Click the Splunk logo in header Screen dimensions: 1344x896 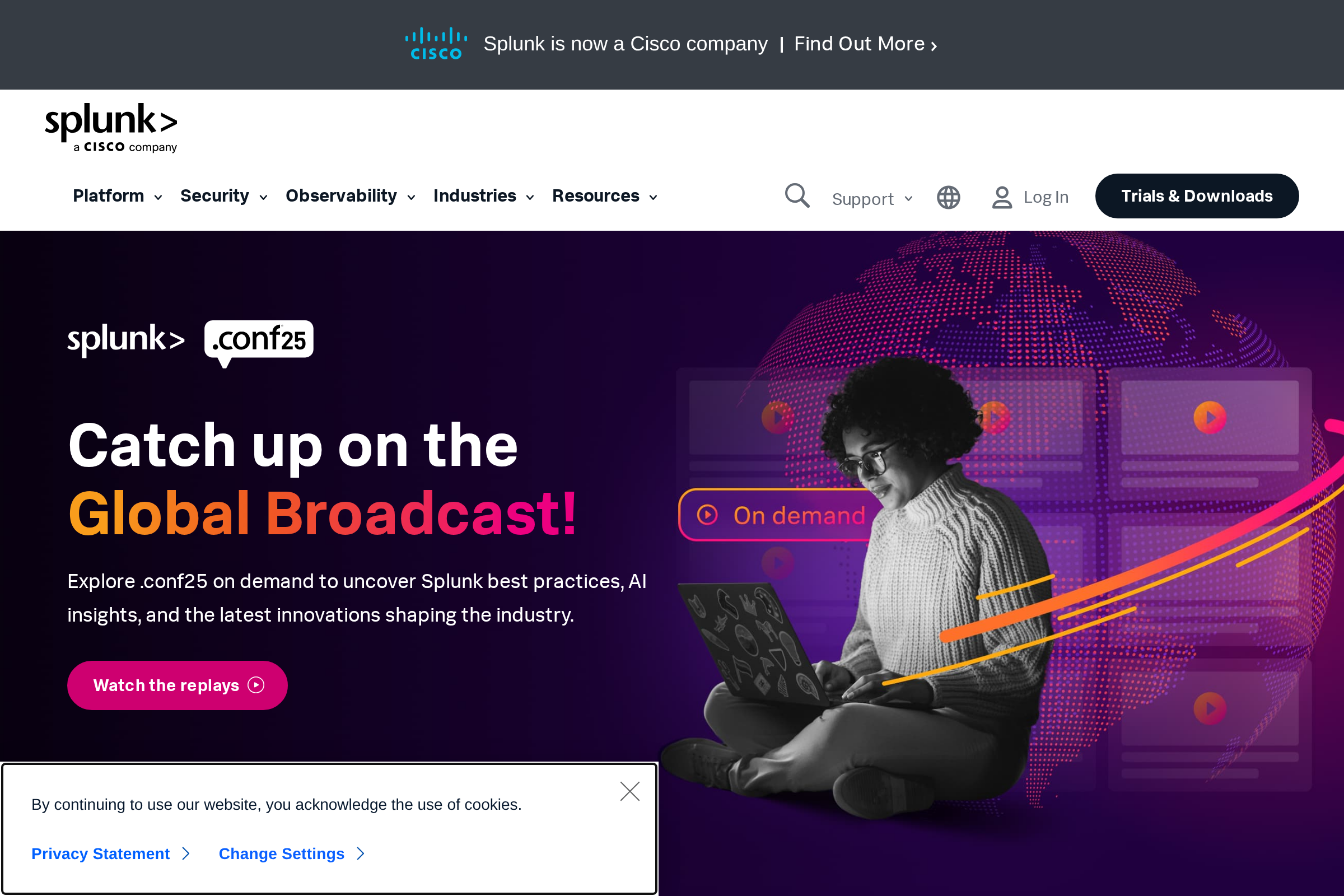(111, 128)
